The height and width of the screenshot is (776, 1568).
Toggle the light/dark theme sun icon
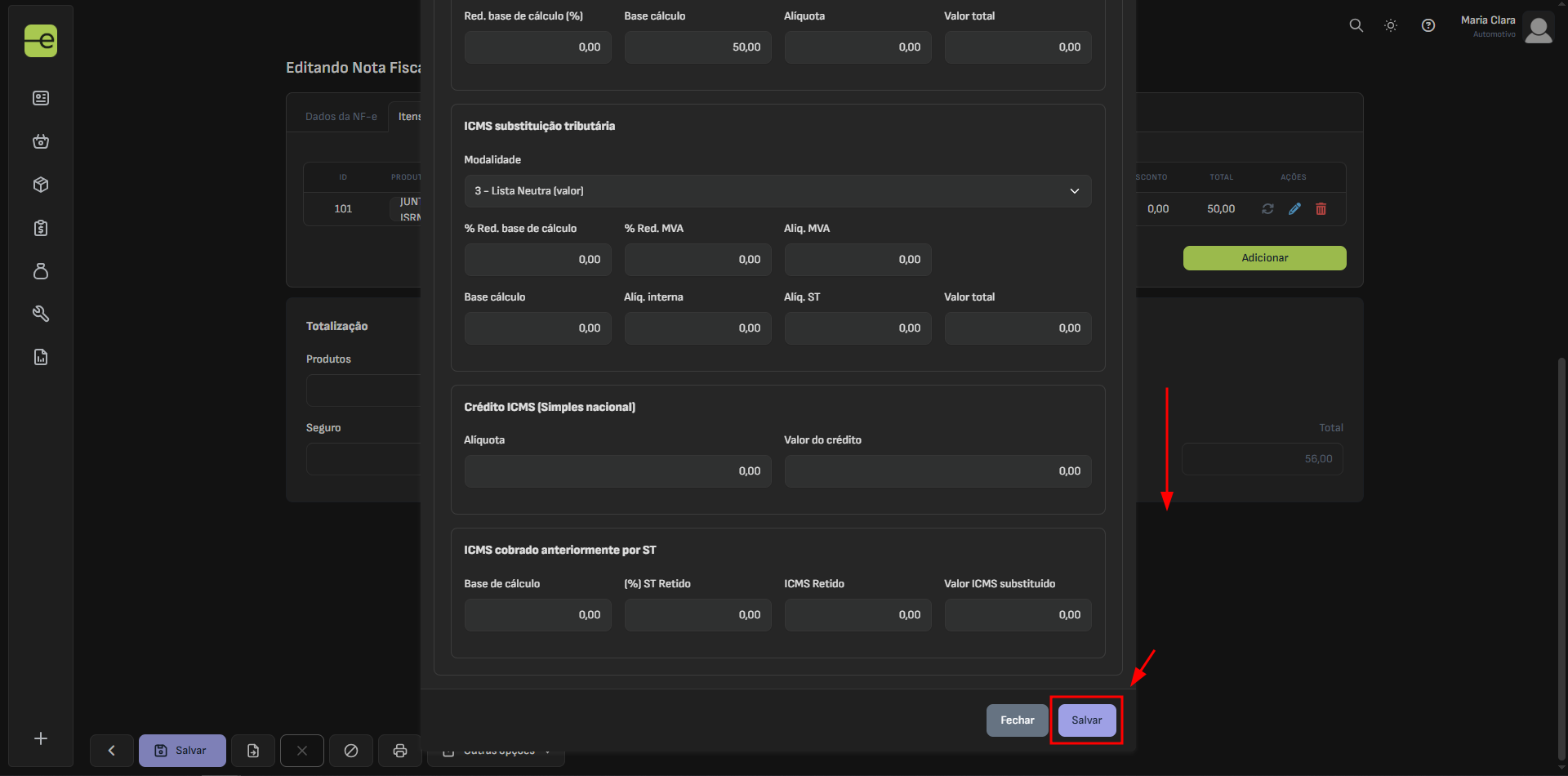click(1391, 26)
